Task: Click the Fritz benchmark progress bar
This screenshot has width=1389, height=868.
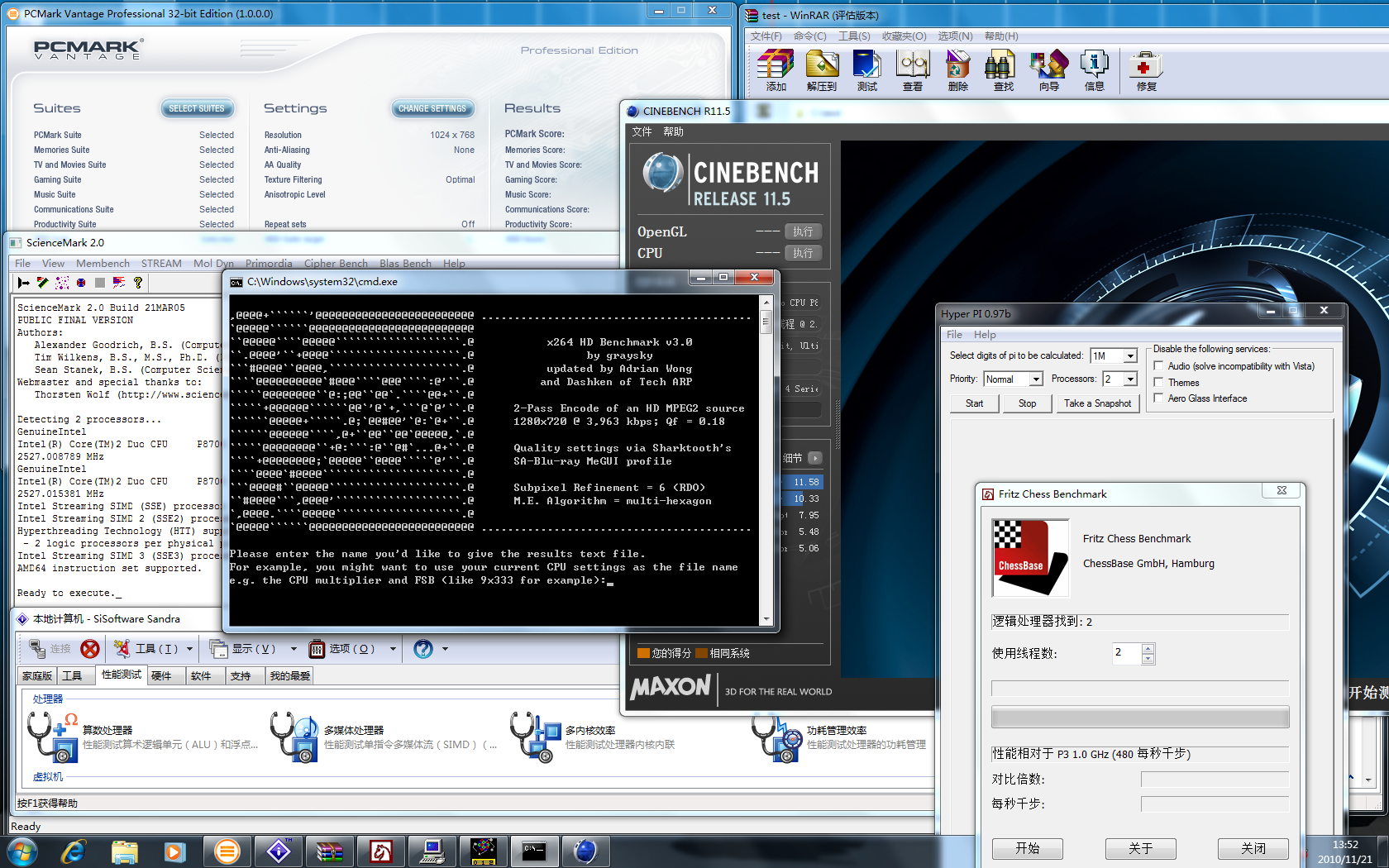Action: tap(1140, 717)
